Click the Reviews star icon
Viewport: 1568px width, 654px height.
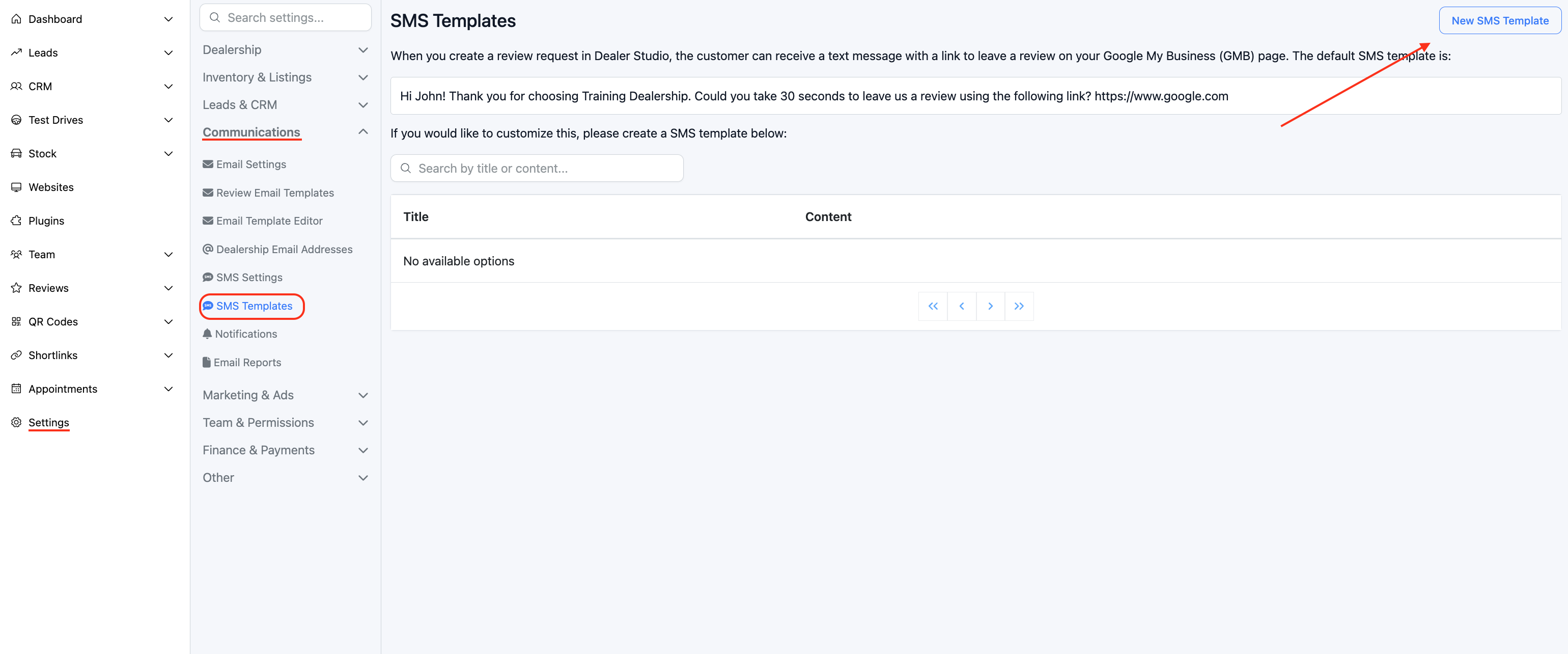(x=16, y=288)
